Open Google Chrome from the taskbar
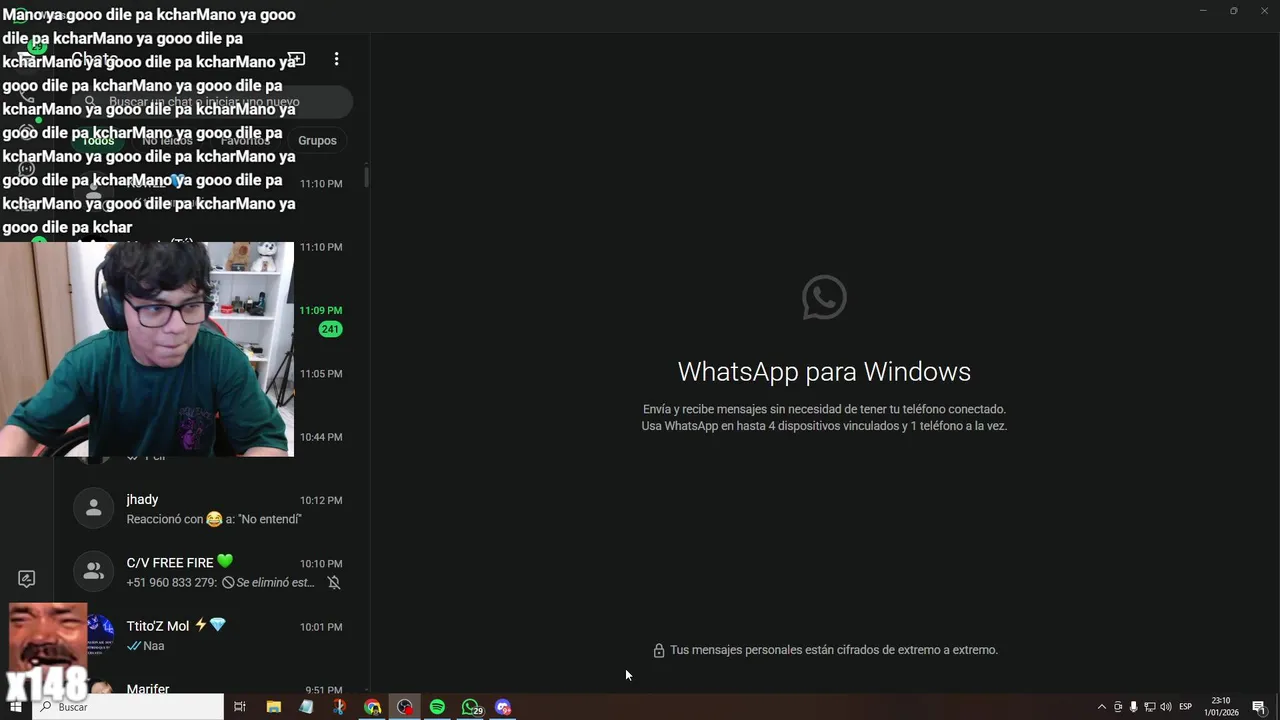This screenshot has height=720, width=1280. (372, 707)
